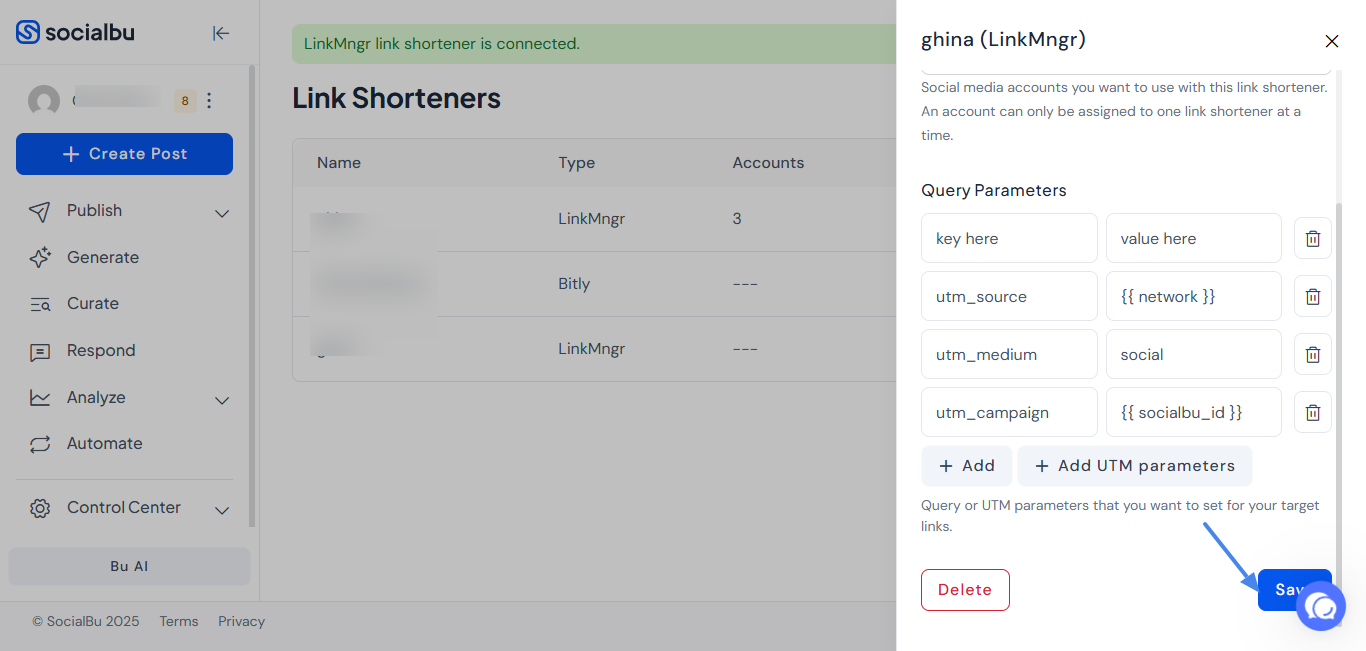
Task: Open the account options three-dot menu
Action: pyautogui.click(x=209, y=100)
